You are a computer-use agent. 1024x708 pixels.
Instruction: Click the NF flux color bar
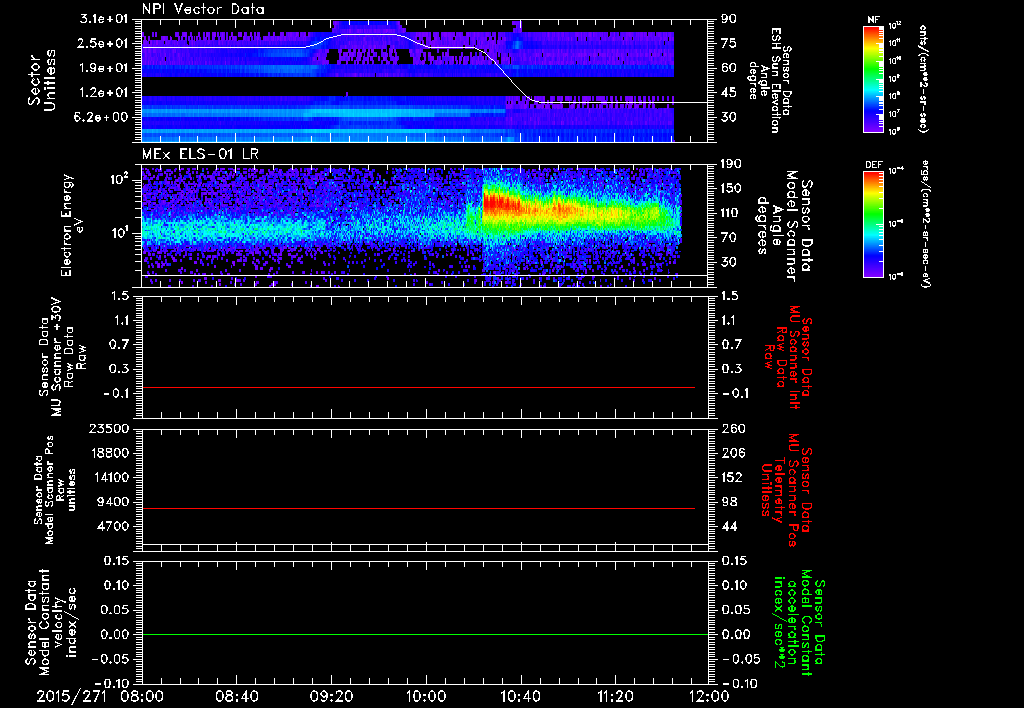(x=873, y=79)
